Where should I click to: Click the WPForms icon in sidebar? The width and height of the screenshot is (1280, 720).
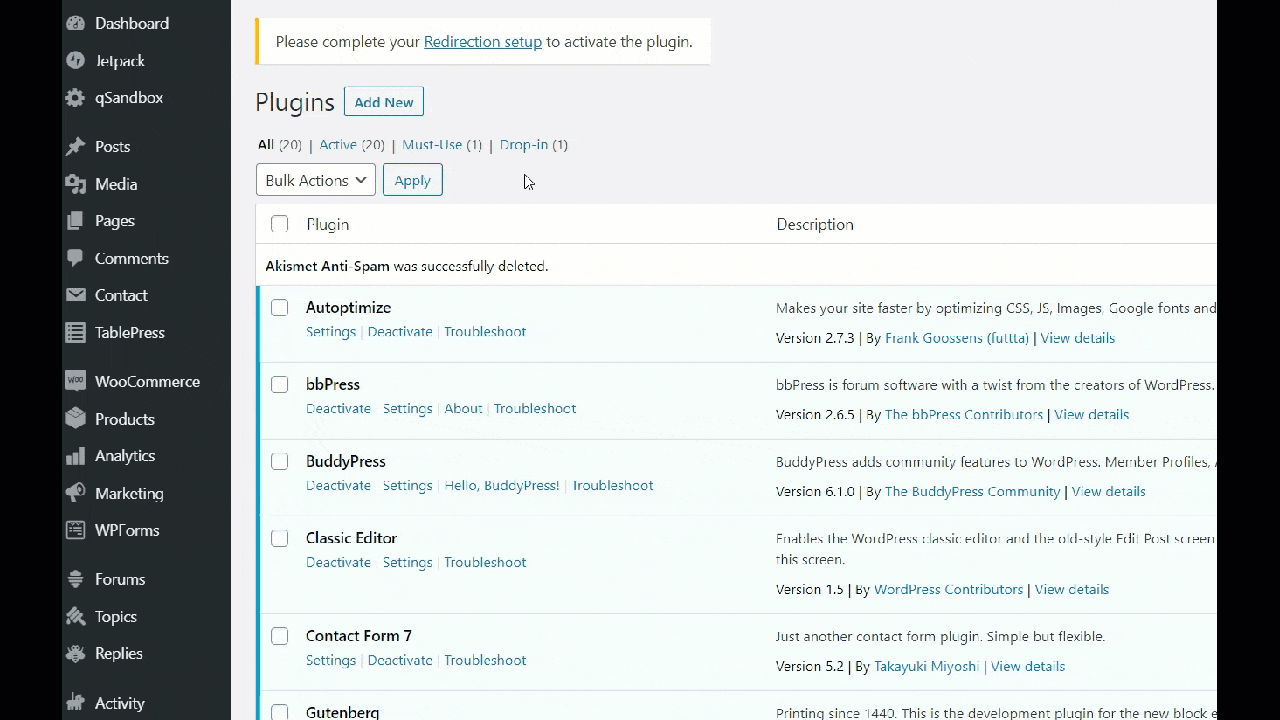click(x=75, y=530)
